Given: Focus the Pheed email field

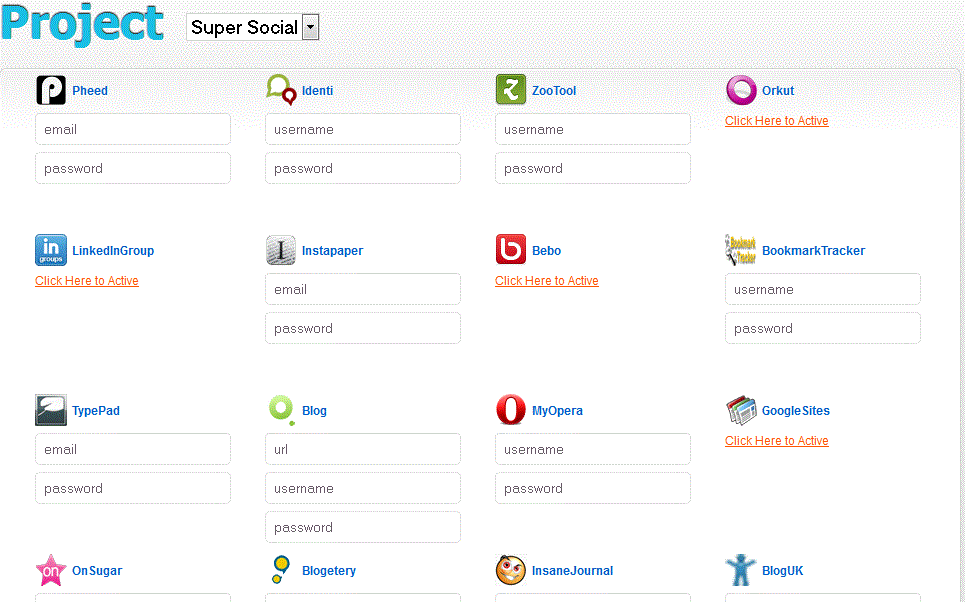Looking at the screenshot, I should (x=133, y=129).
